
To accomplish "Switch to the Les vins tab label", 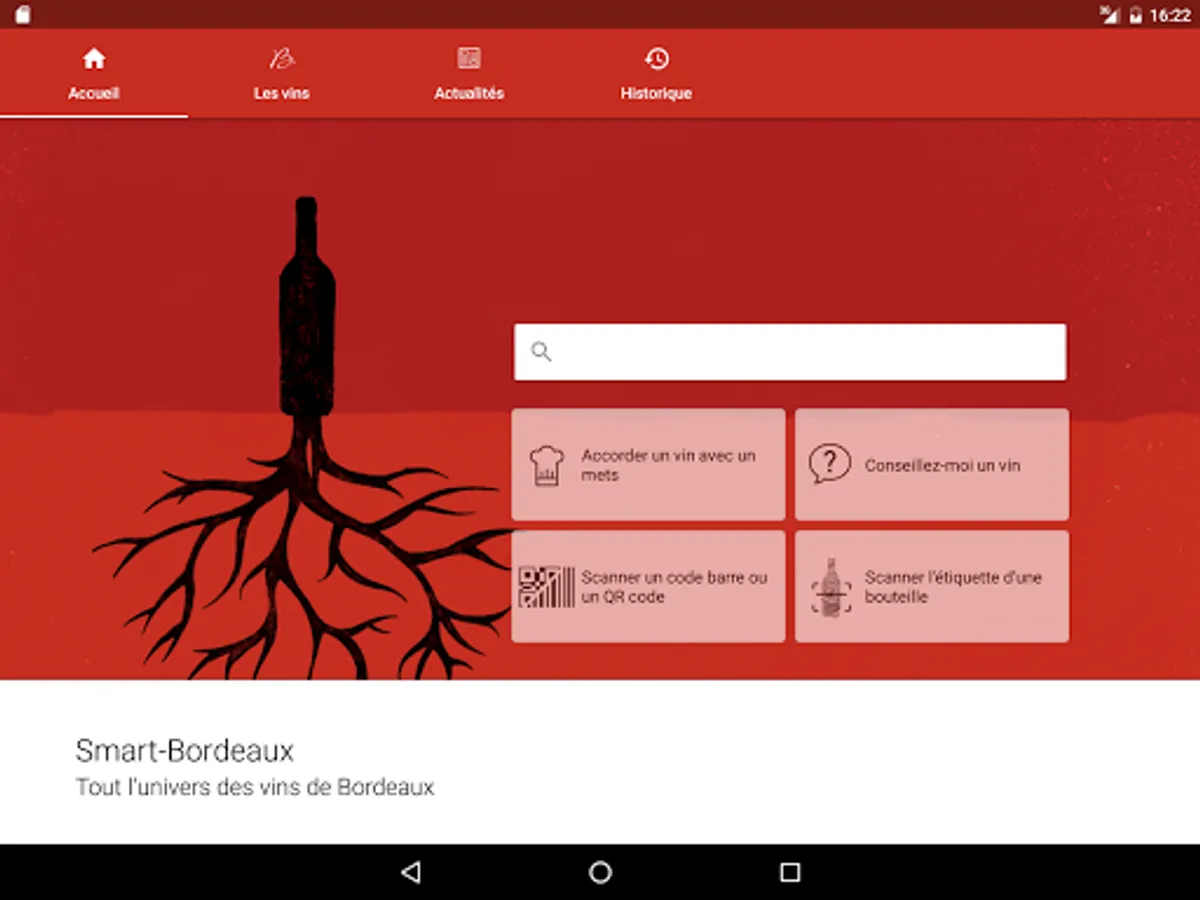I will tap(282, 93).
